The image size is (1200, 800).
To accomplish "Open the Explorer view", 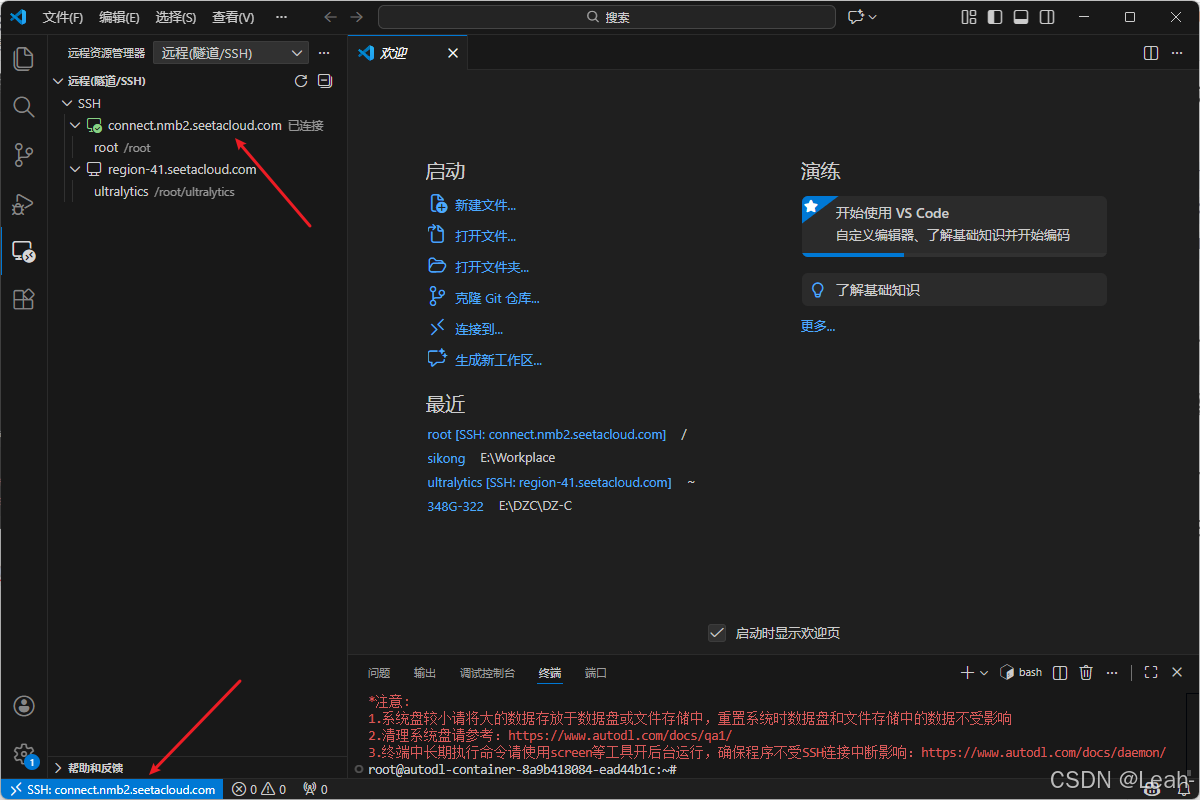I will pyautogui.click(x=23, y=58).
